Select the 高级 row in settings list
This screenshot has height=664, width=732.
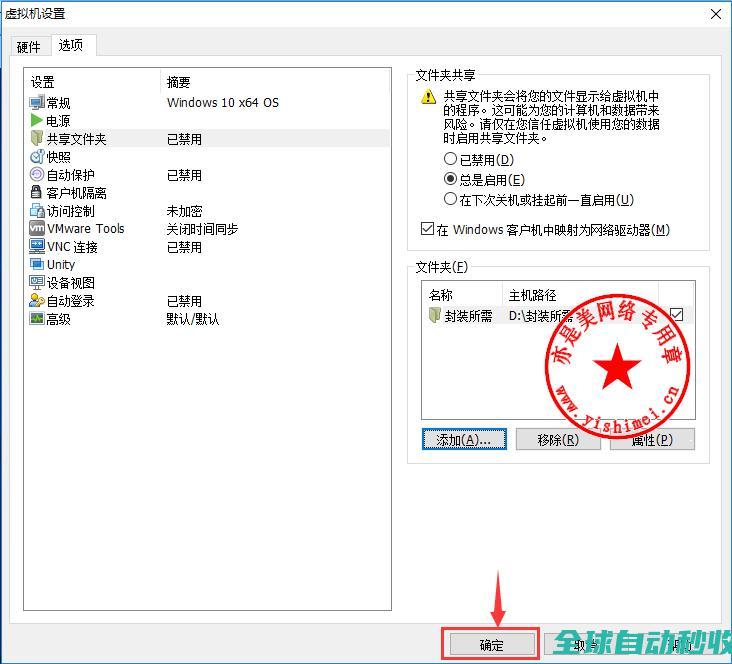(59, 319)
